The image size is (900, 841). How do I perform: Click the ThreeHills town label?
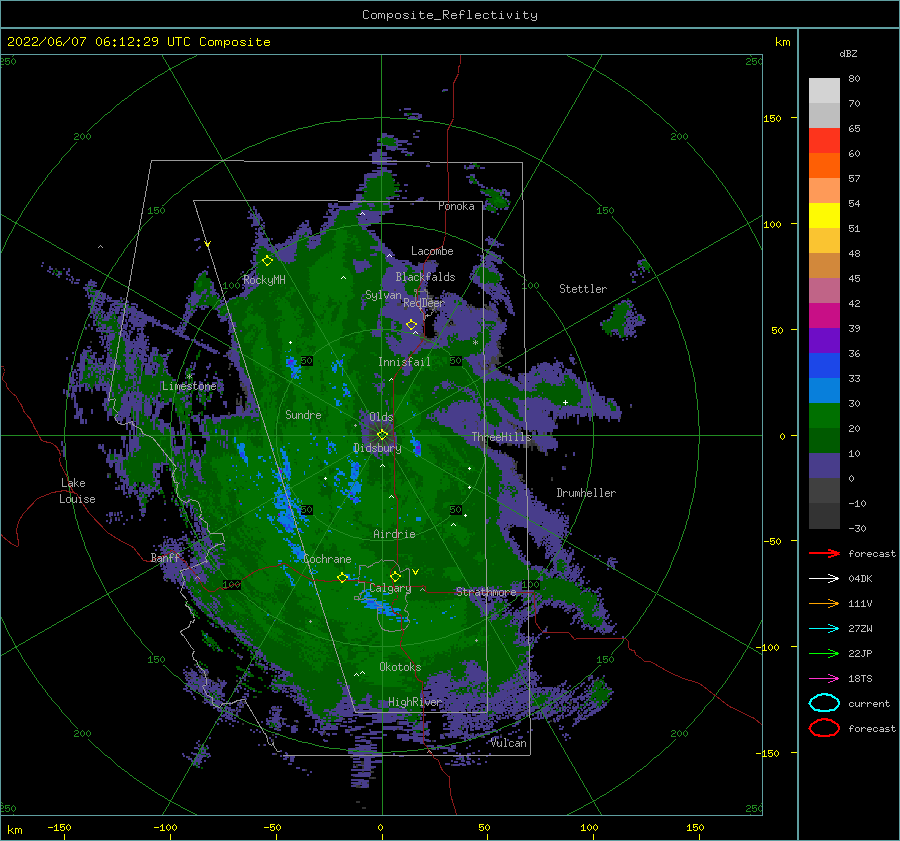coord(501,437)
